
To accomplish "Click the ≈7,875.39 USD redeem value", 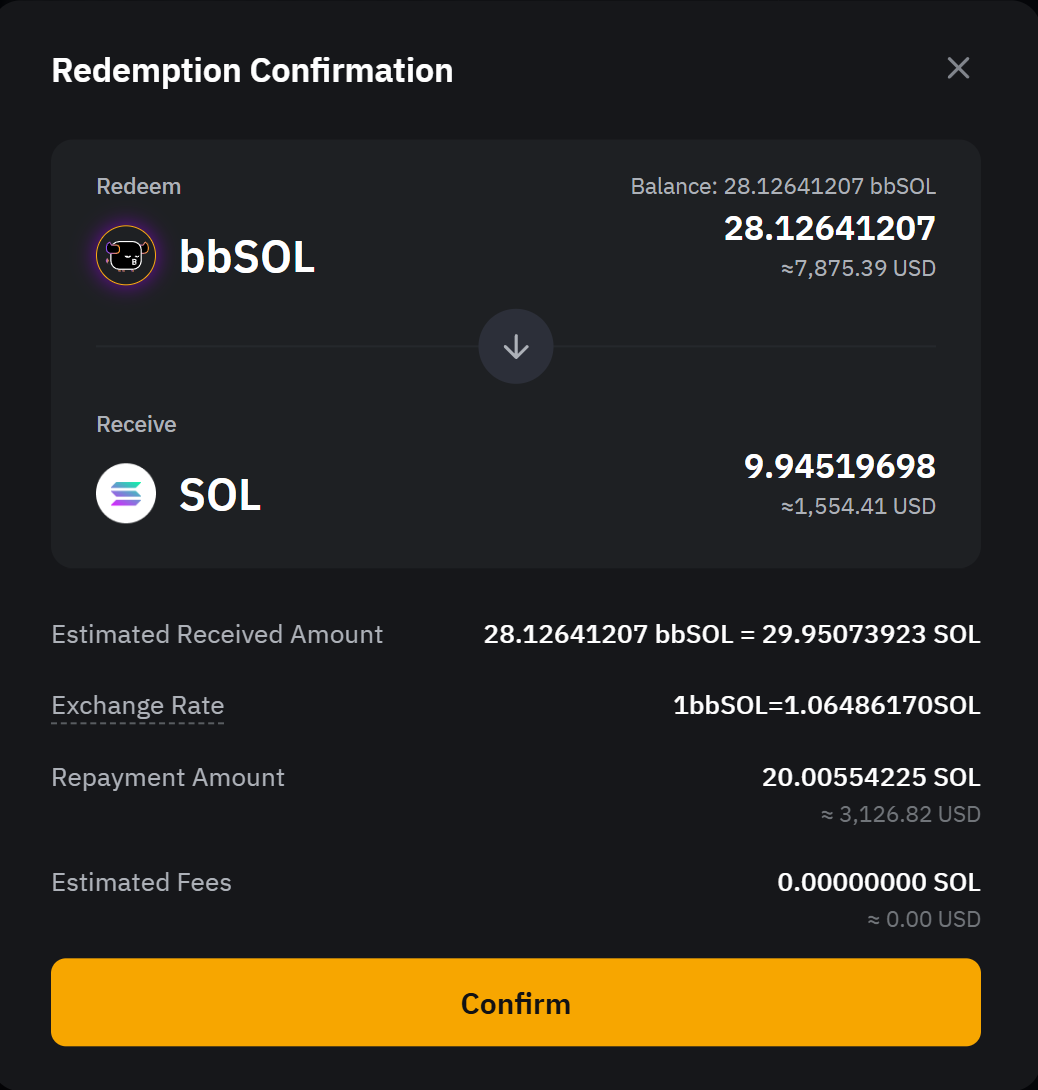I will [x=858, y=268].
